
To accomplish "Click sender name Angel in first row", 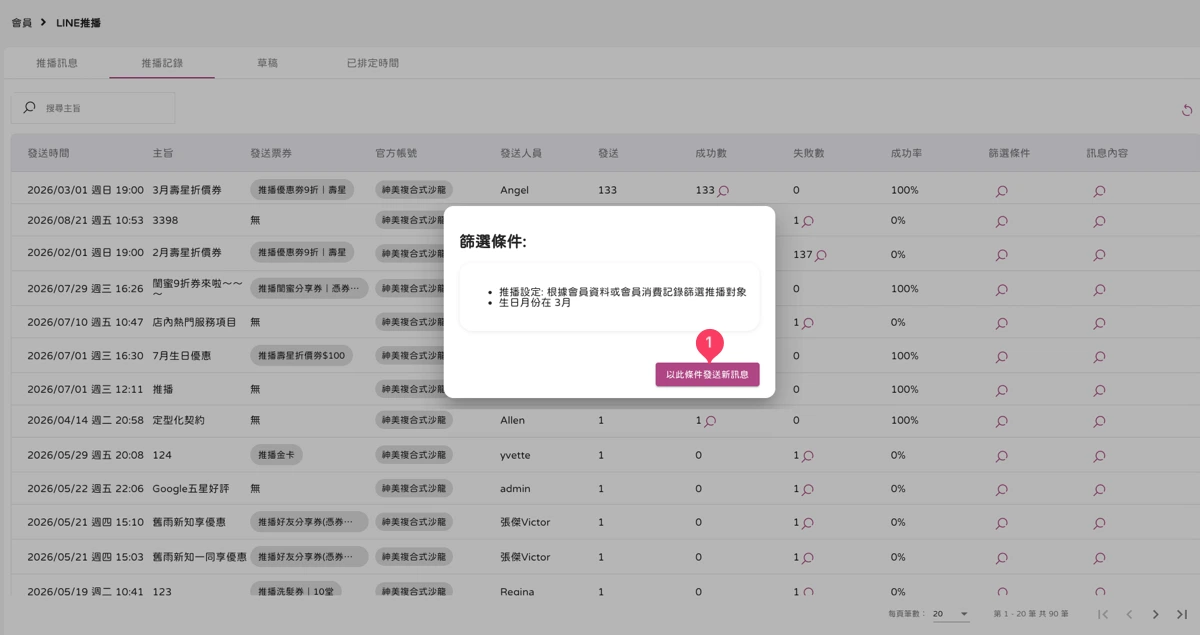I will coord(514,190).
